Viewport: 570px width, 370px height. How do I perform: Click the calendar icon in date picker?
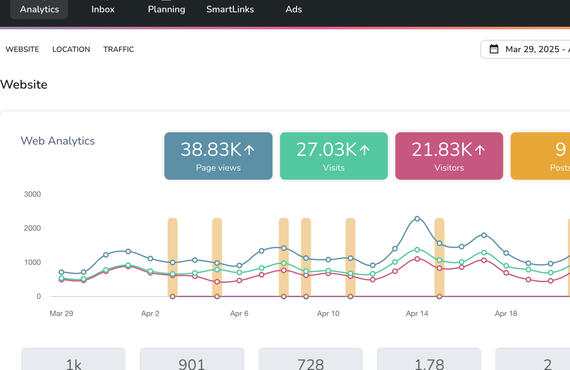pos(494,49)
